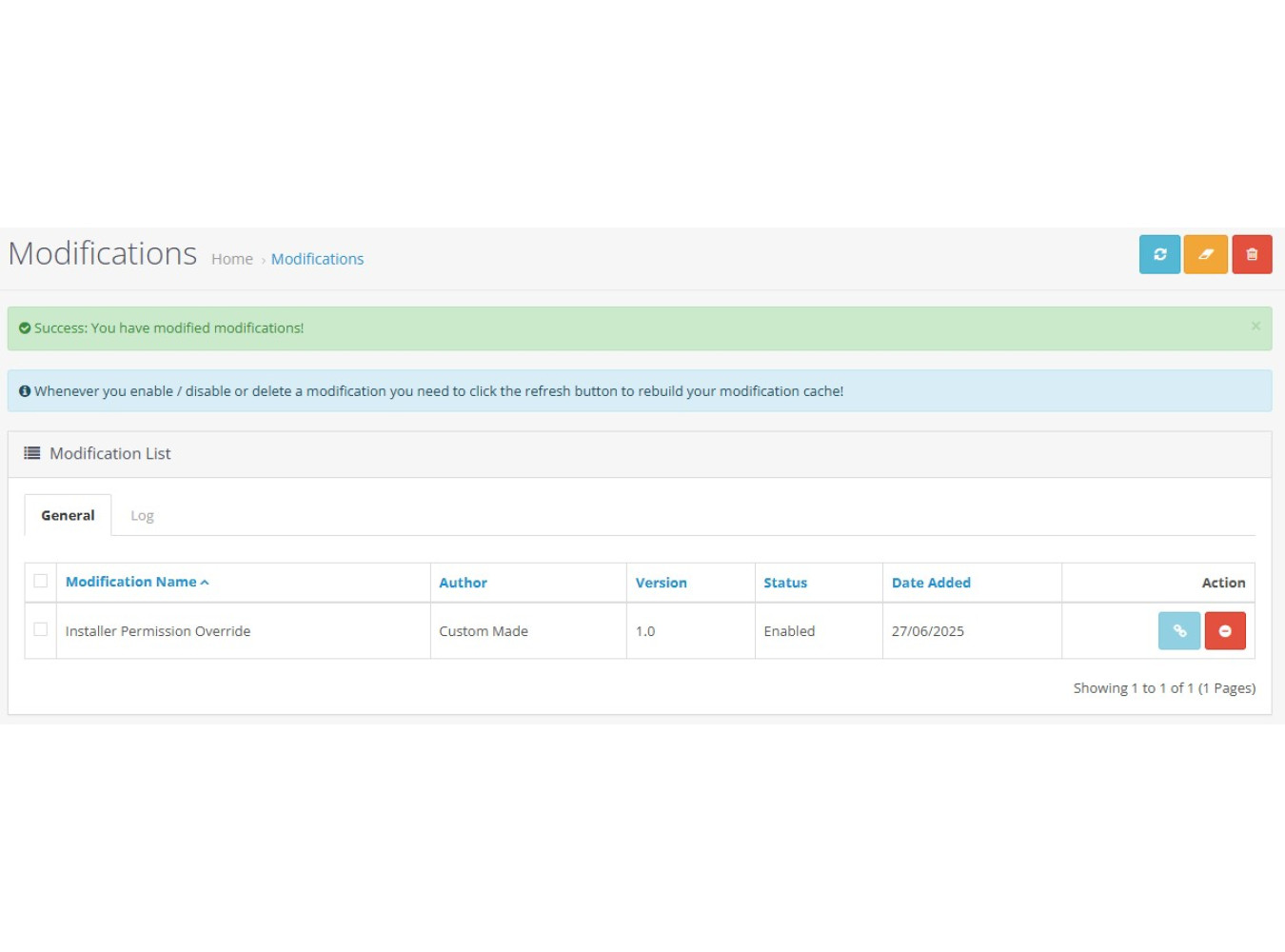1285x952 pixels.
Task: Click the green success checkmark icon
Action: [25, 328]
